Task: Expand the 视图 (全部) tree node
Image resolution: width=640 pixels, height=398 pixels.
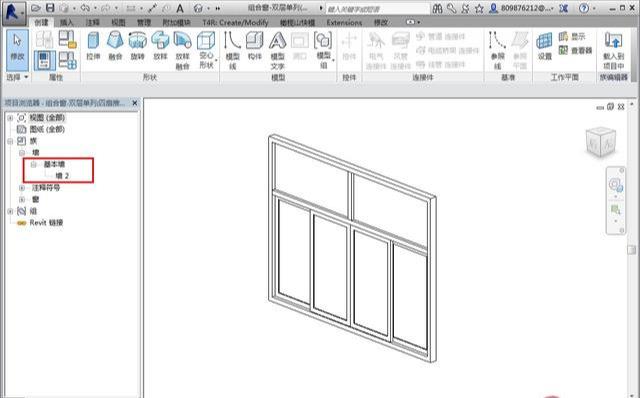Action: (x=10, y=118)
